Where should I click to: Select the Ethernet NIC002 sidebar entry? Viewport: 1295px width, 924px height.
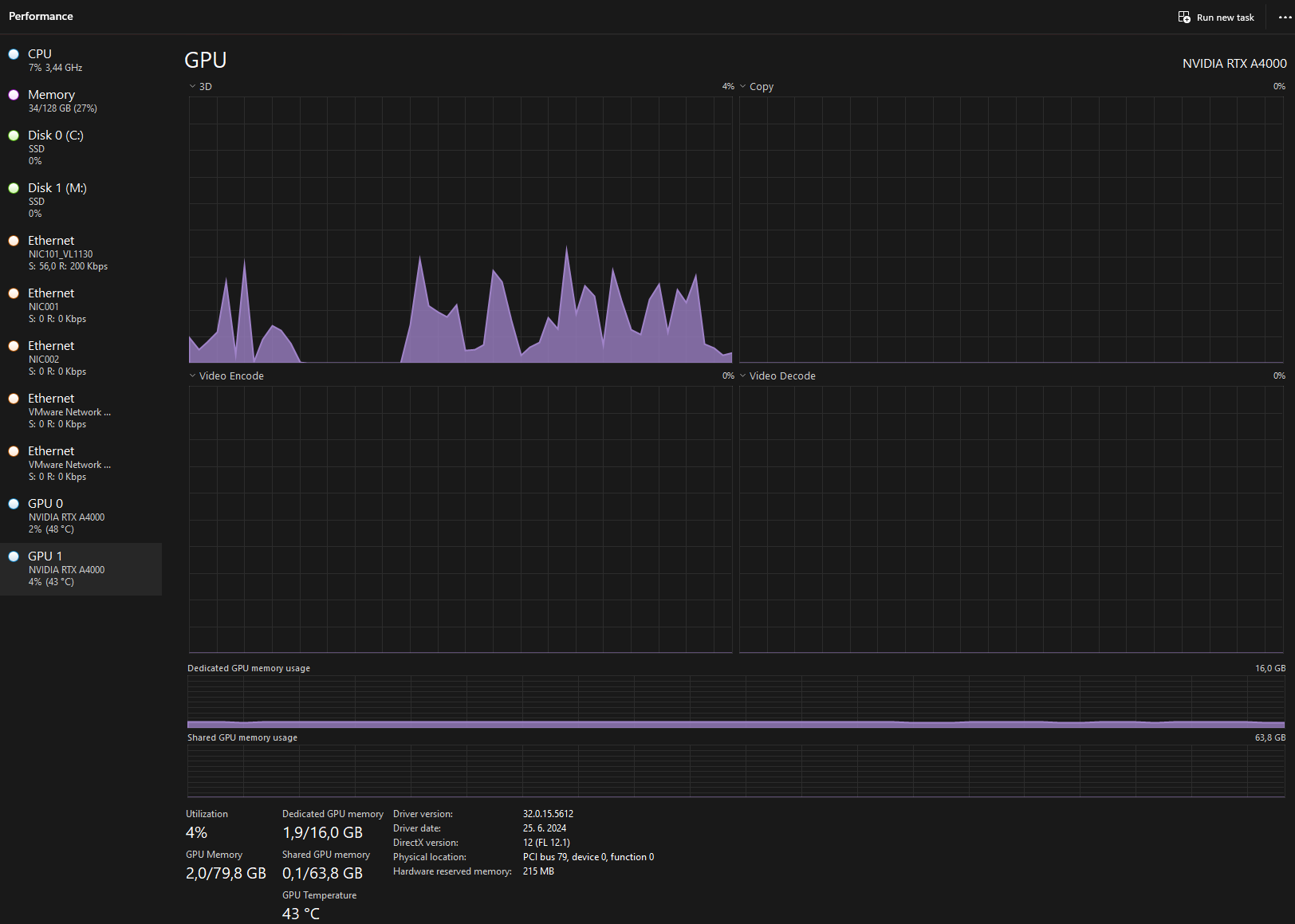pos(80,358)
